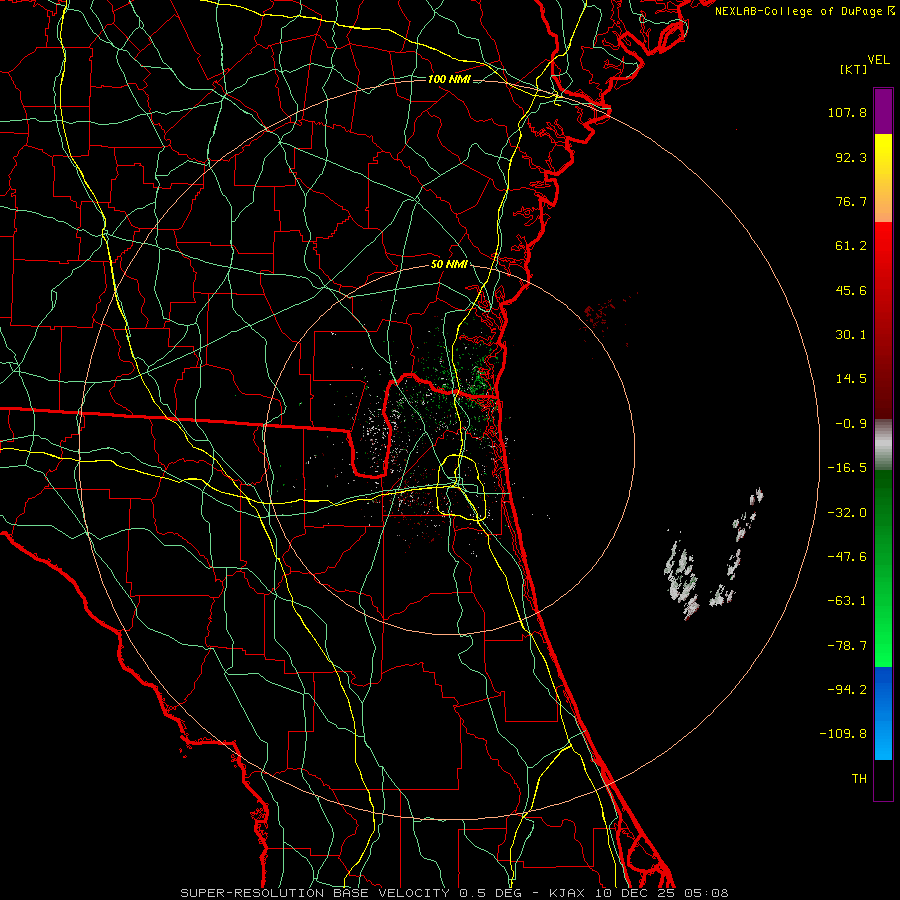The image size is (900, 900).
Task: Select the TH legend label
Action: [x=859, y=779]
